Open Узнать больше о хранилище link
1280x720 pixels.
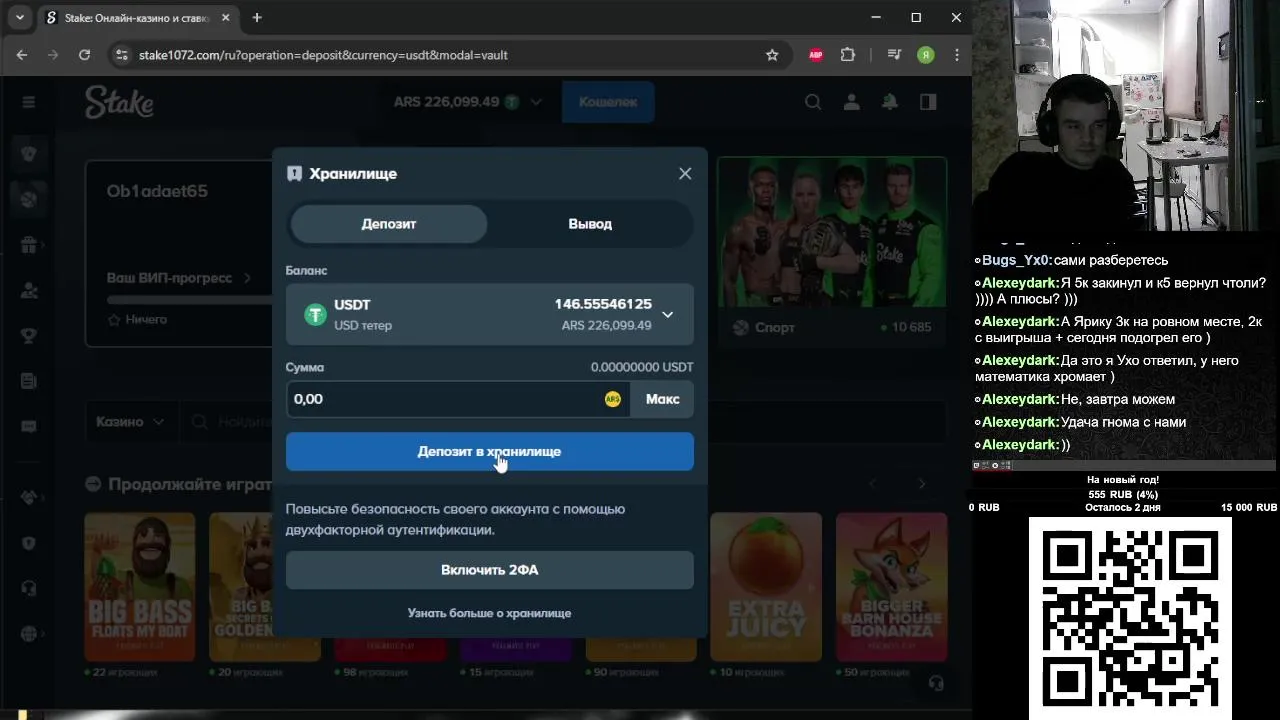(490, 613)
